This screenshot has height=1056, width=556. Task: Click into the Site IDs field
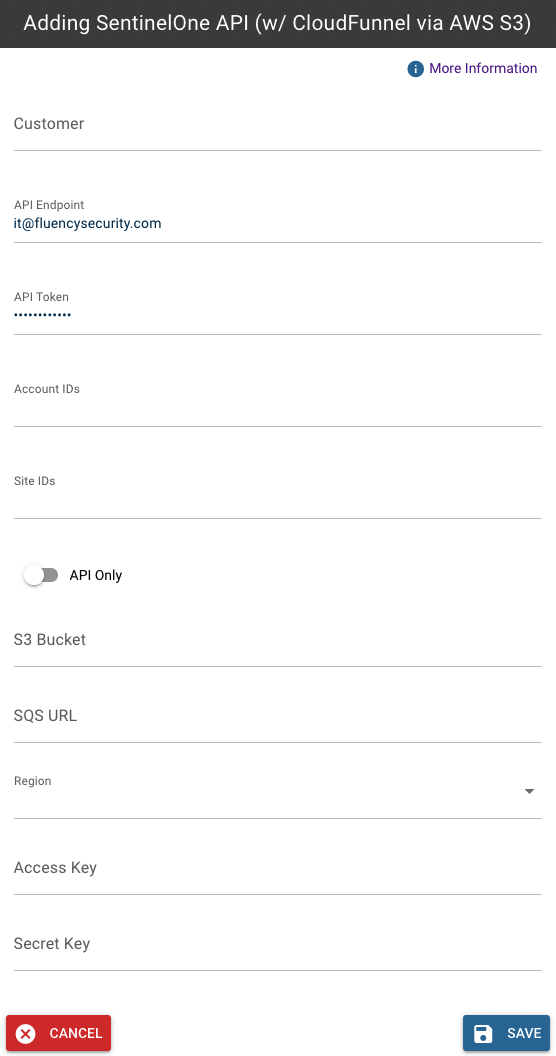coord(277,495)
